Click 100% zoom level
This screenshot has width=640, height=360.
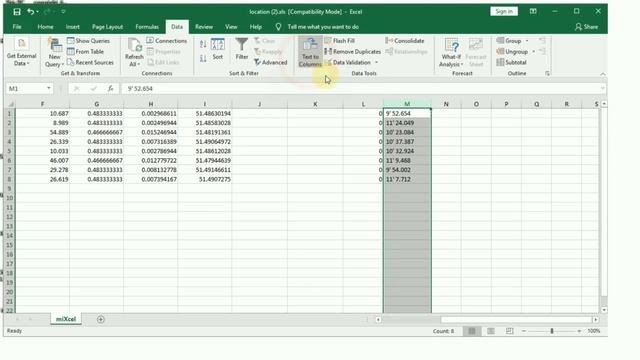coord(594,331)
